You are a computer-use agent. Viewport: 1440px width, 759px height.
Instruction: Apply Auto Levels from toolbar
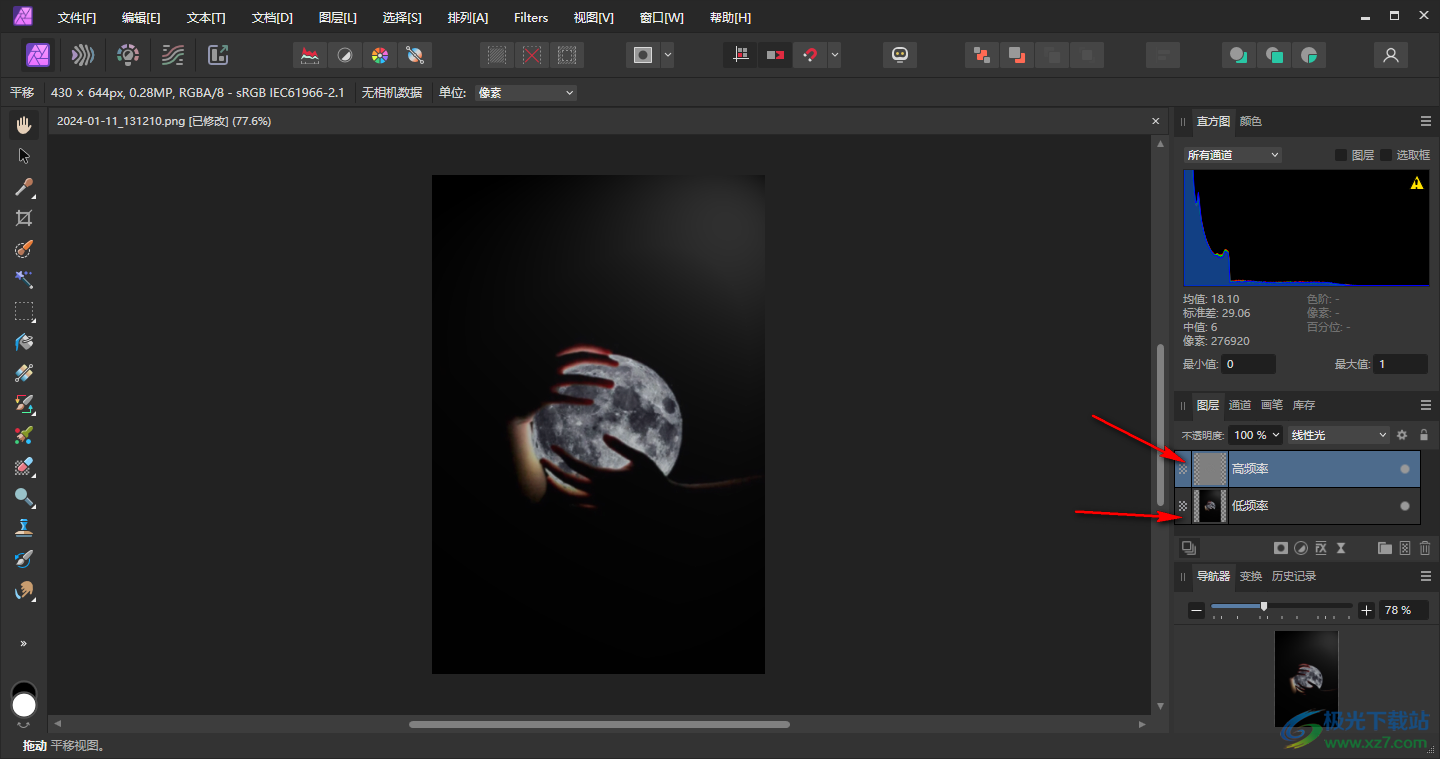(x=310, y=55)
